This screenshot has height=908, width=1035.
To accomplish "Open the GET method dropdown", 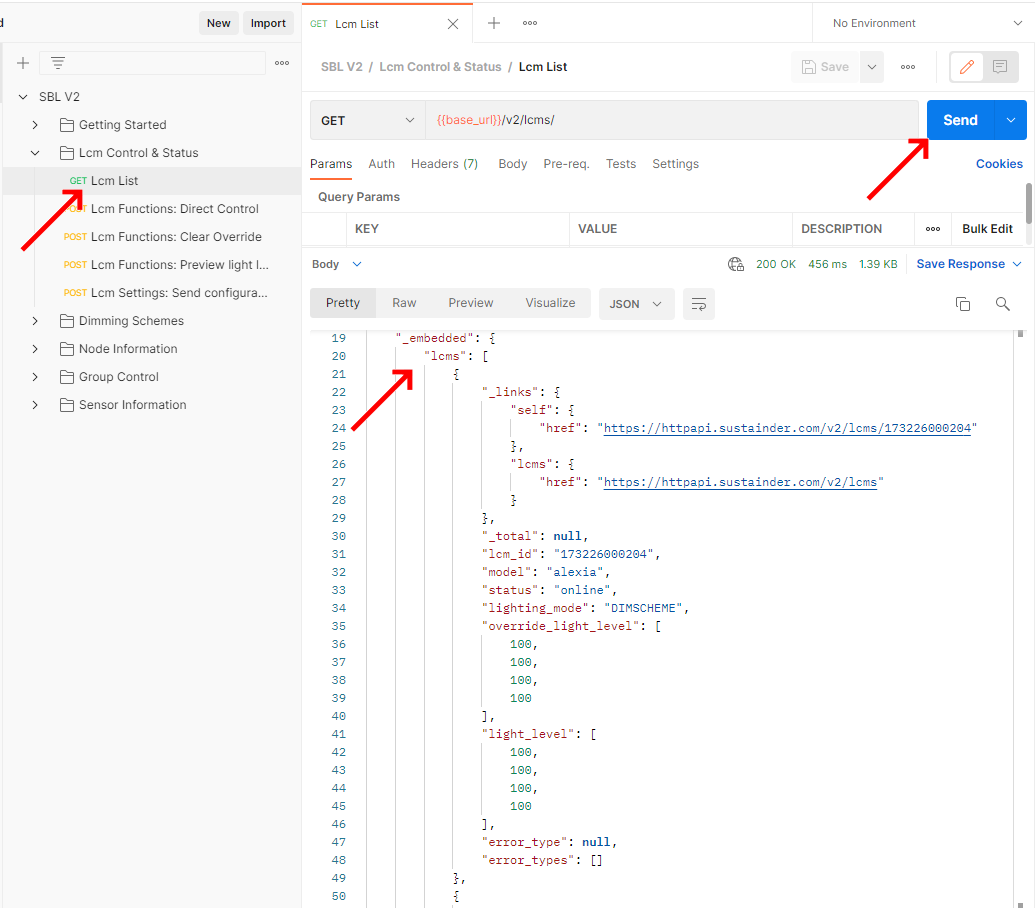I will [x=367, y=120].
